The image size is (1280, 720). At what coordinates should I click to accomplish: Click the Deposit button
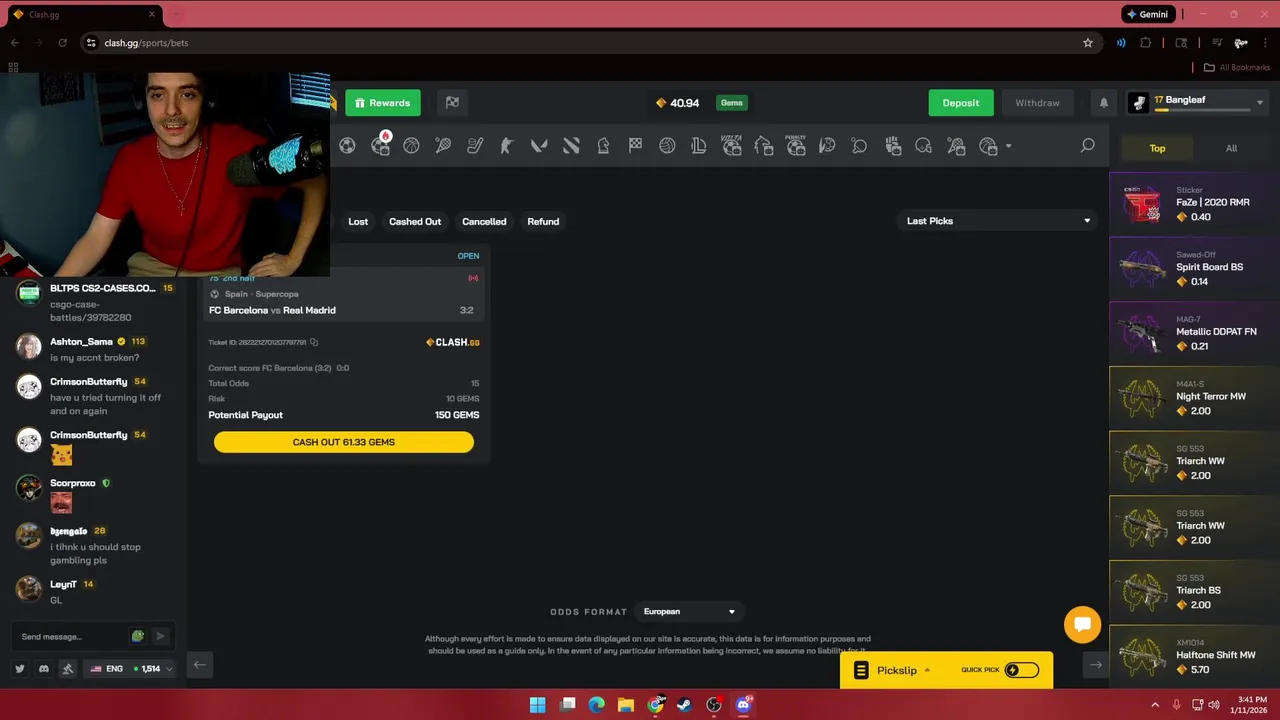pyautogui.click(x=961, y=103)
